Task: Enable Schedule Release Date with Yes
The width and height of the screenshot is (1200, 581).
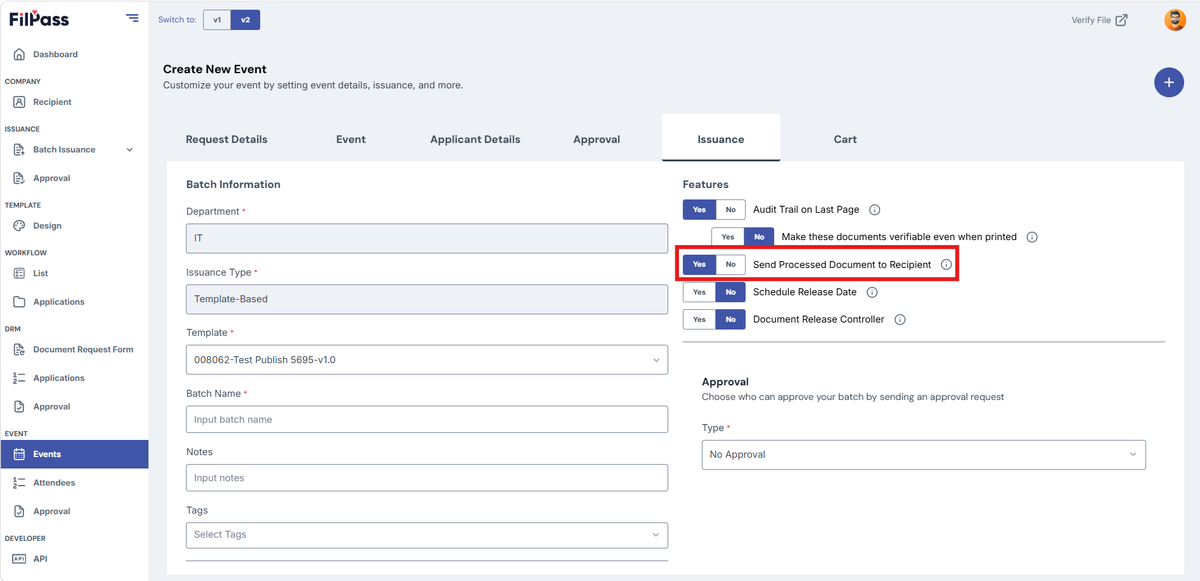Action: click(x=699, y=292)
